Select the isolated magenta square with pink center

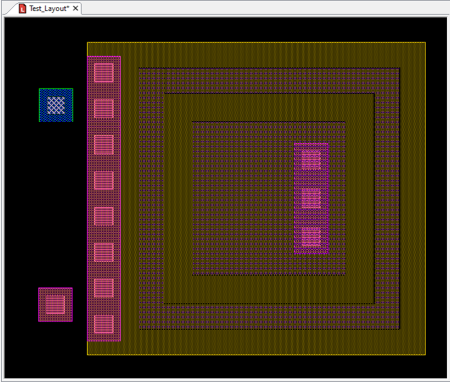pos(55,305)
